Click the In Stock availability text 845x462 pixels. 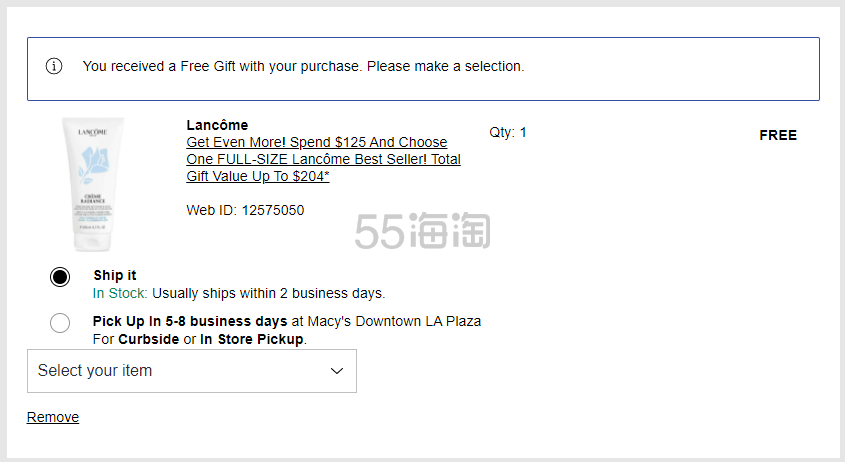pyautogui.click(x=120, y=293)
